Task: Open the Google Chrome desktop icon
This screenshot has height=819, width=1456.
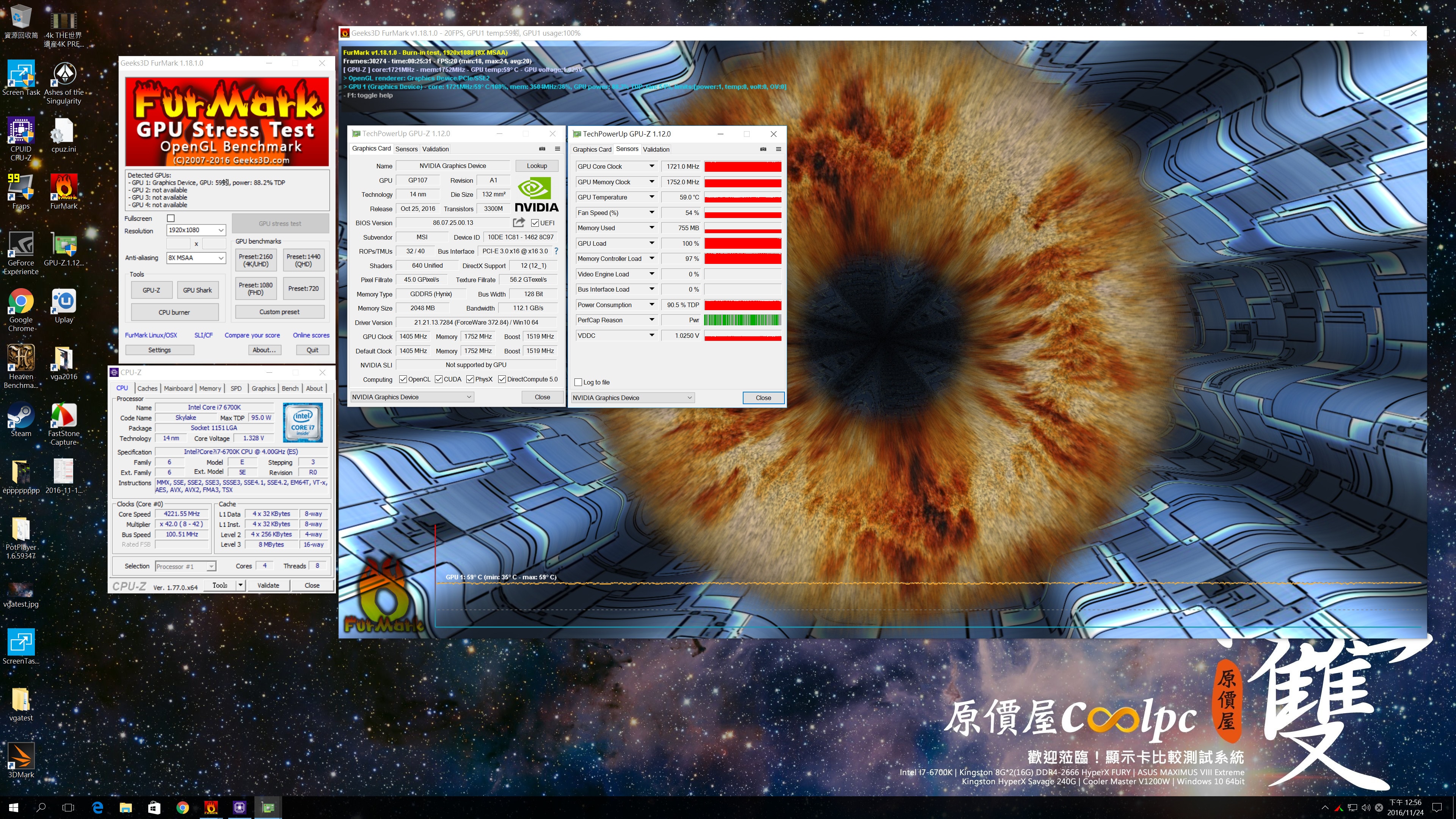Action: 21,310
